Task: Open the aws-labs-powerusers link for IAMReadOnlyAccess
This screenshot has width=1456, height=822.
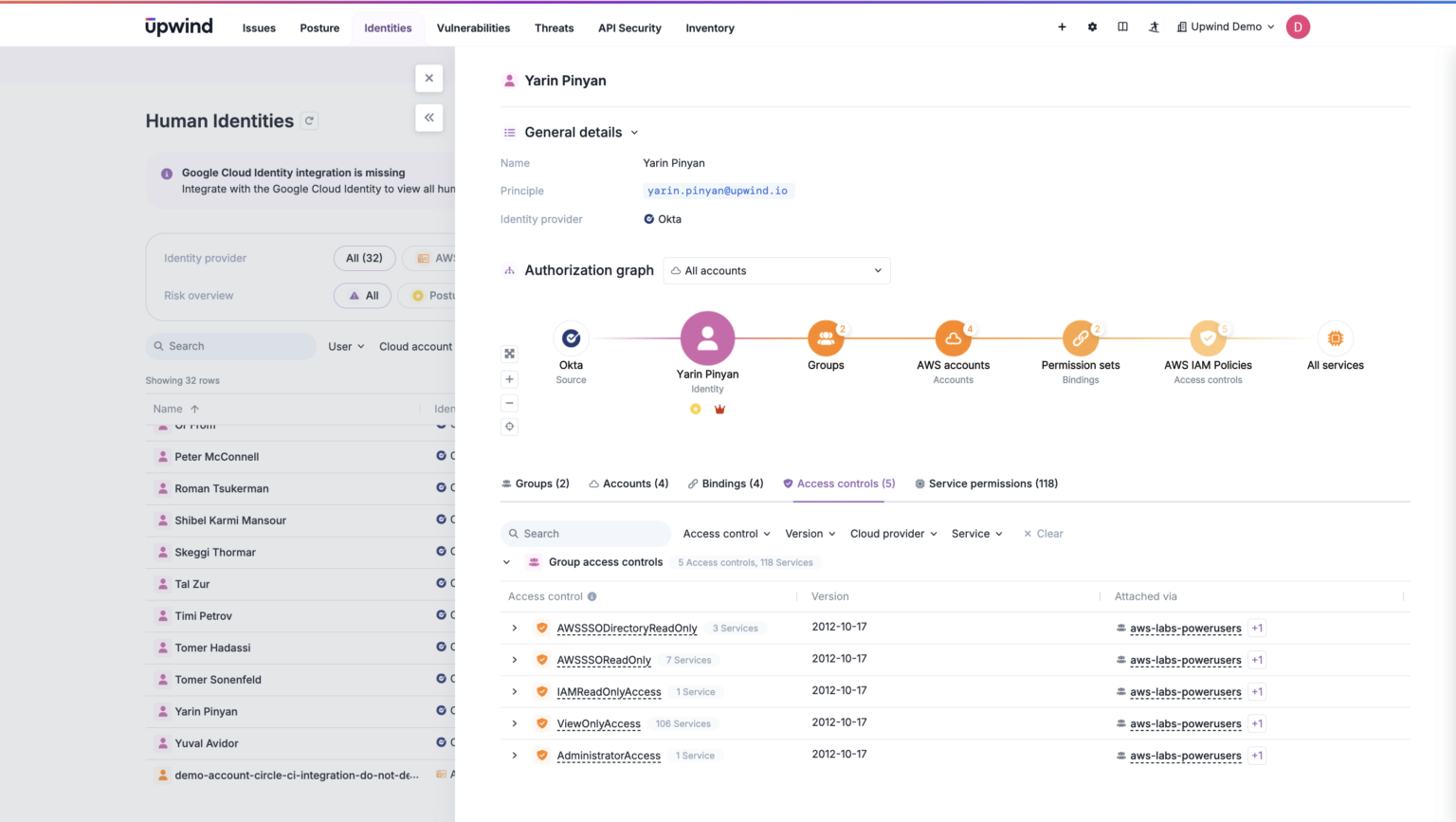Action: tap(1186, 691)
